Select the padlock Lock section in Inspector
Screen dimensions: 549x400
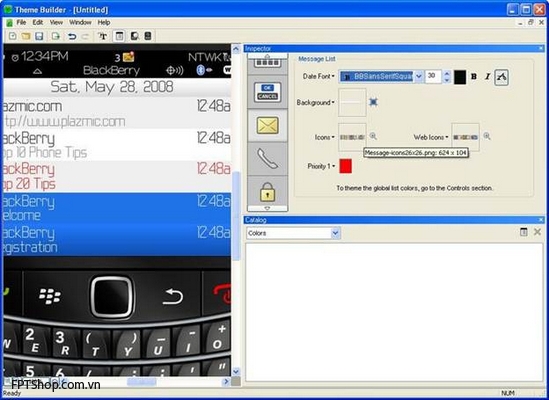pyautogui.click(x=267, y=191)
